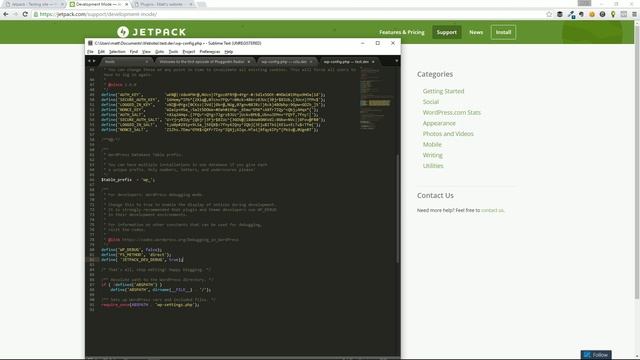Open the Utilities category link
This screenshot has width=640, height=360.
tap(433, 165)
